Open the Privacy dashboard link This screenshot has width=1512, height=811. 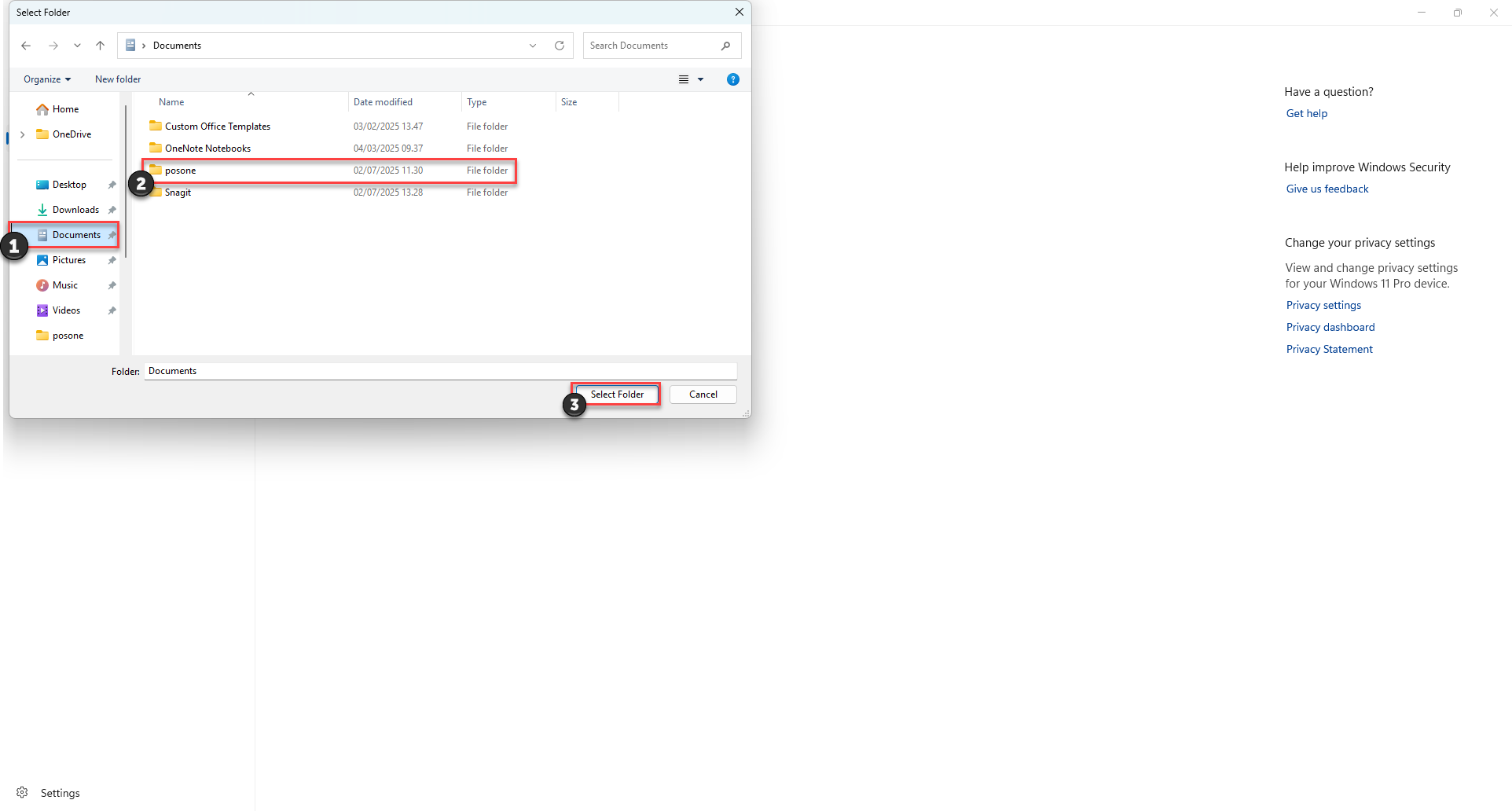pyautogui.click(x=1330, y=327)
